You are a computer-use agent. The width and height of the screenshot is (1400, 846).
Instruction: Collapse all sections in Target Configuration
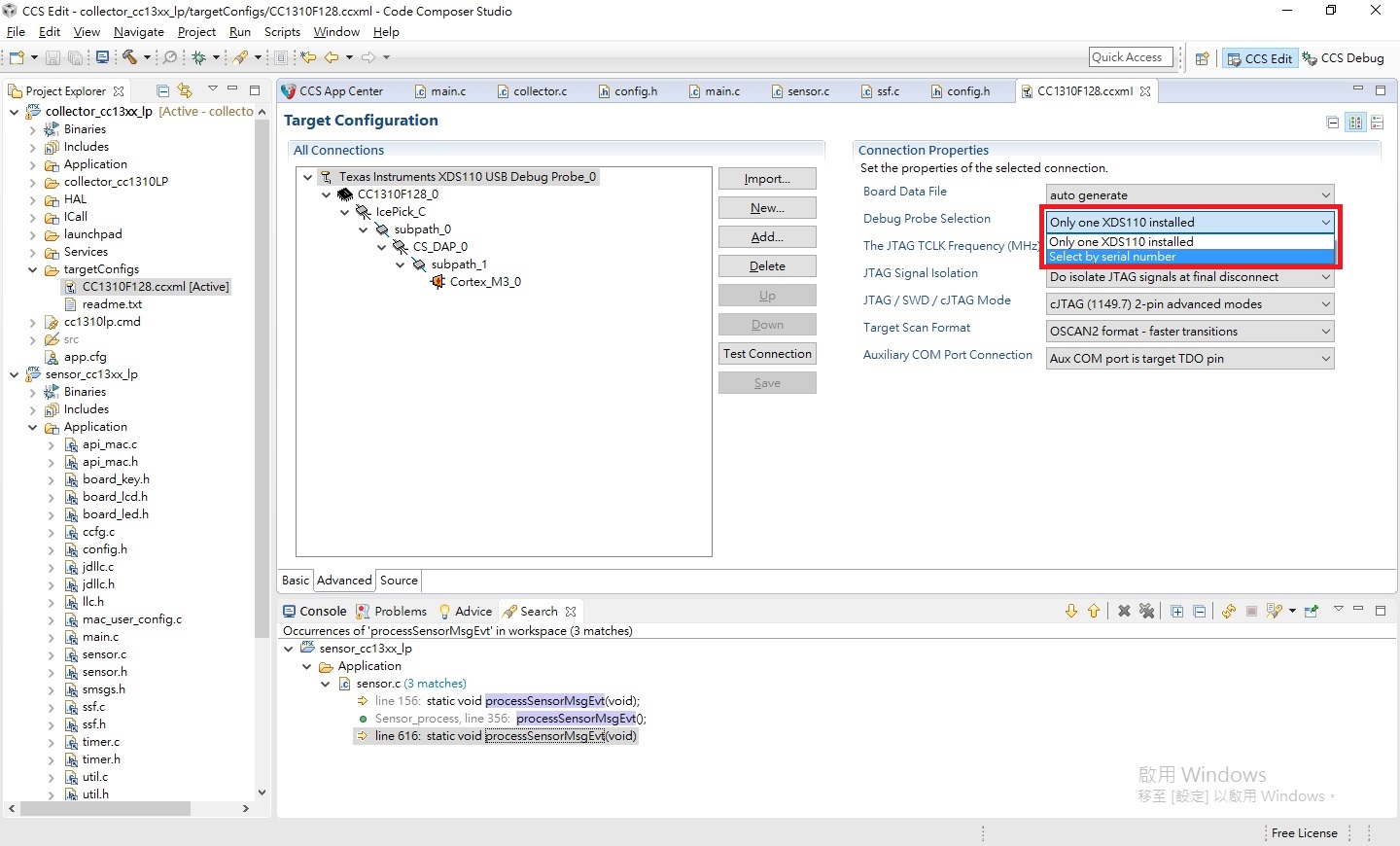1332,123
